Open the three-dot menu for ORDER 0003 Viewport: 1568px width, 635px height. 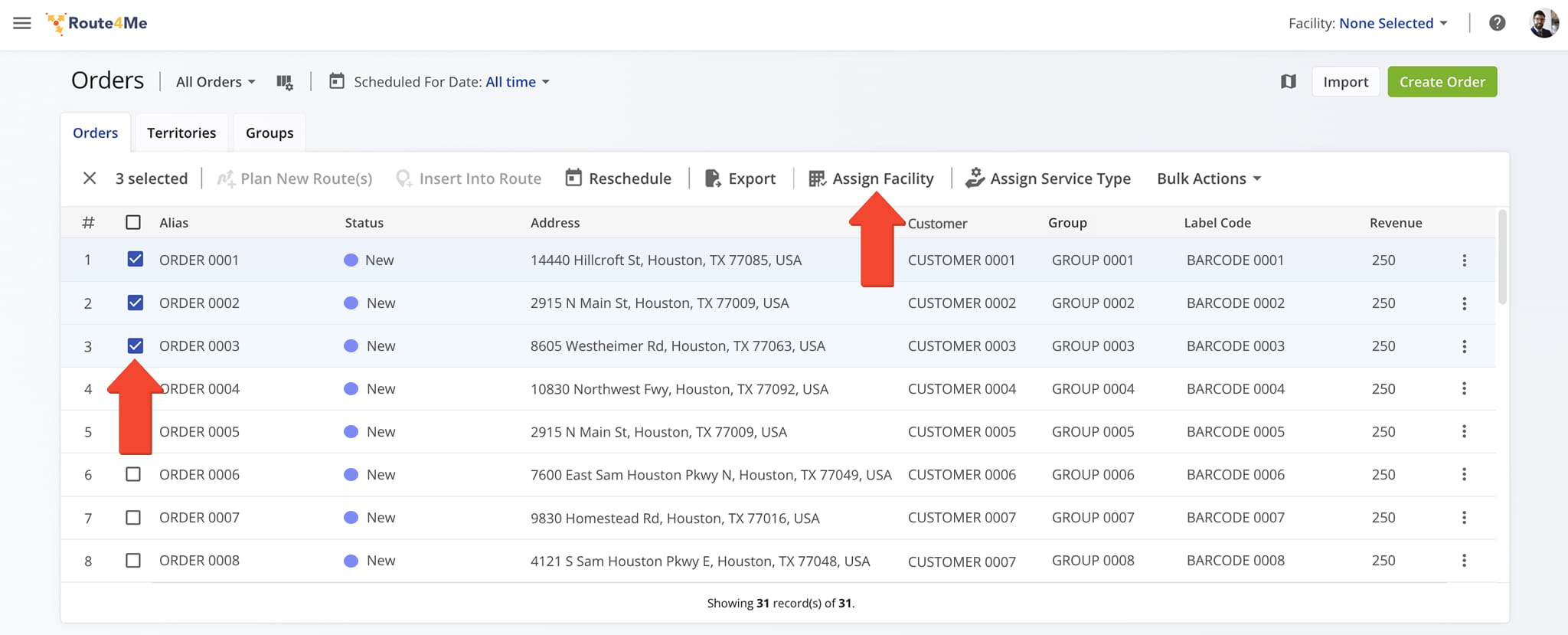pos(1464,346)
